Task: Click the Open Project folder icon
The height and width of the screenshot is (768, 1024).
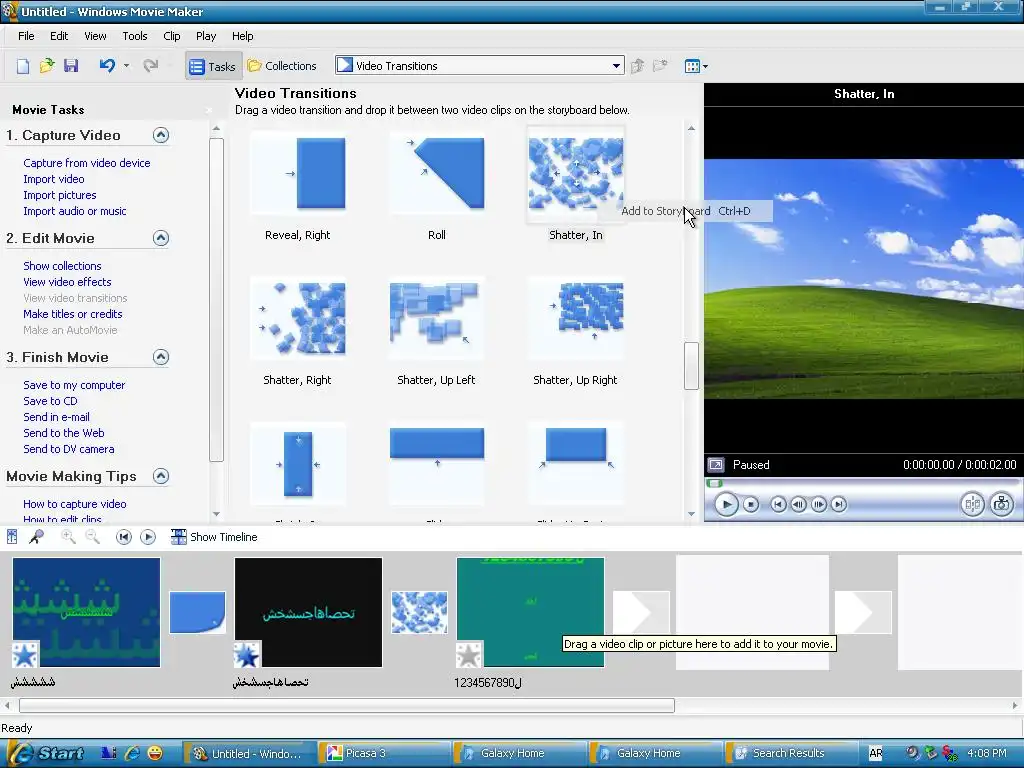Action: (x=46, y=65)
